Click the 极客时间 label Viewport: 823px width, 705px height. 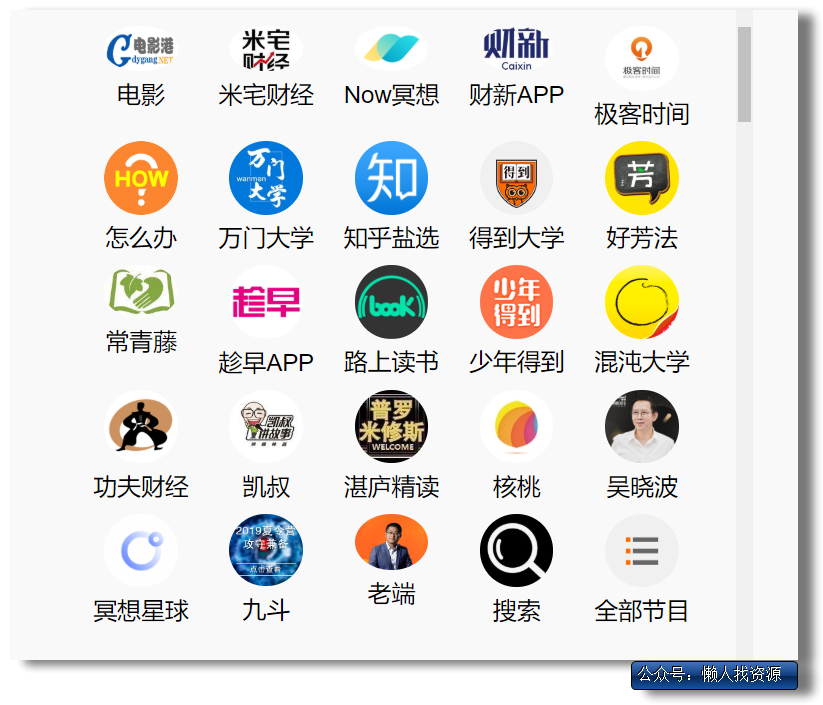click(641, 114)
